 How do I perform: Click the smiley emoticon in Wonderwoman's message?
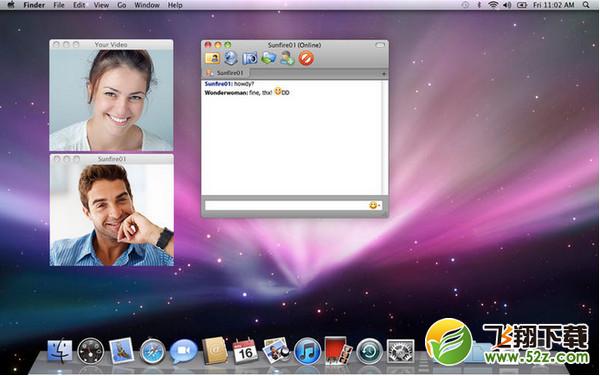tap(278, 91)
